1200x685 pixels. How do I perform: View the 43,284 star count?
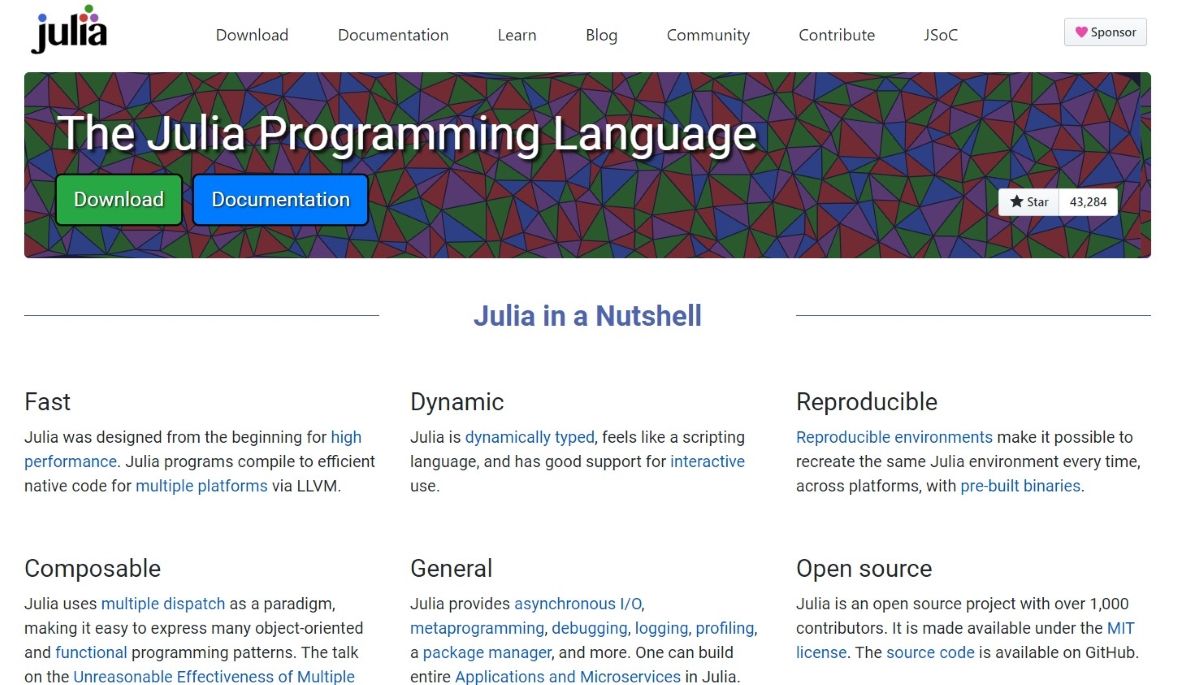[1087, 201]
